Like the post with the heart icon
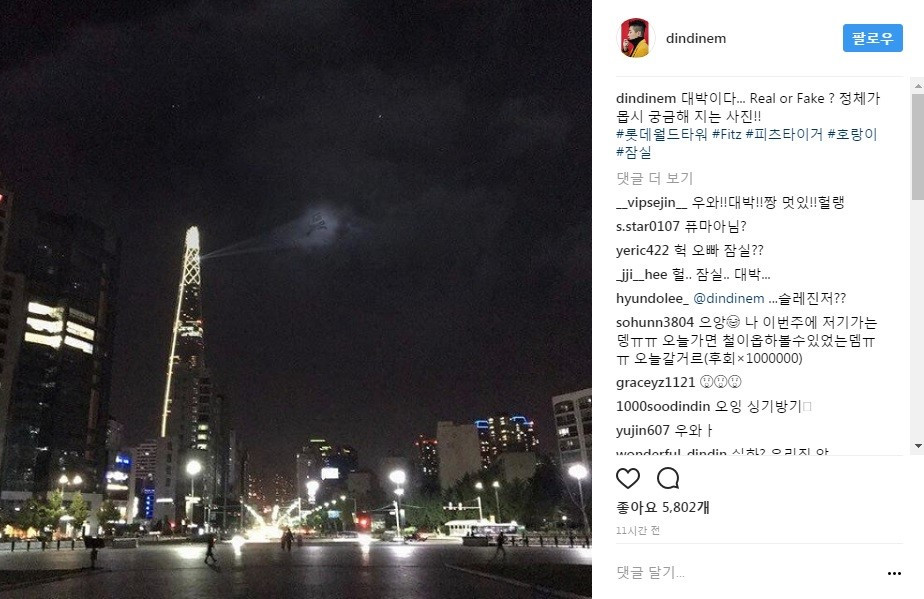The width and height of the screenshot is (924, 599). [628, 478]
